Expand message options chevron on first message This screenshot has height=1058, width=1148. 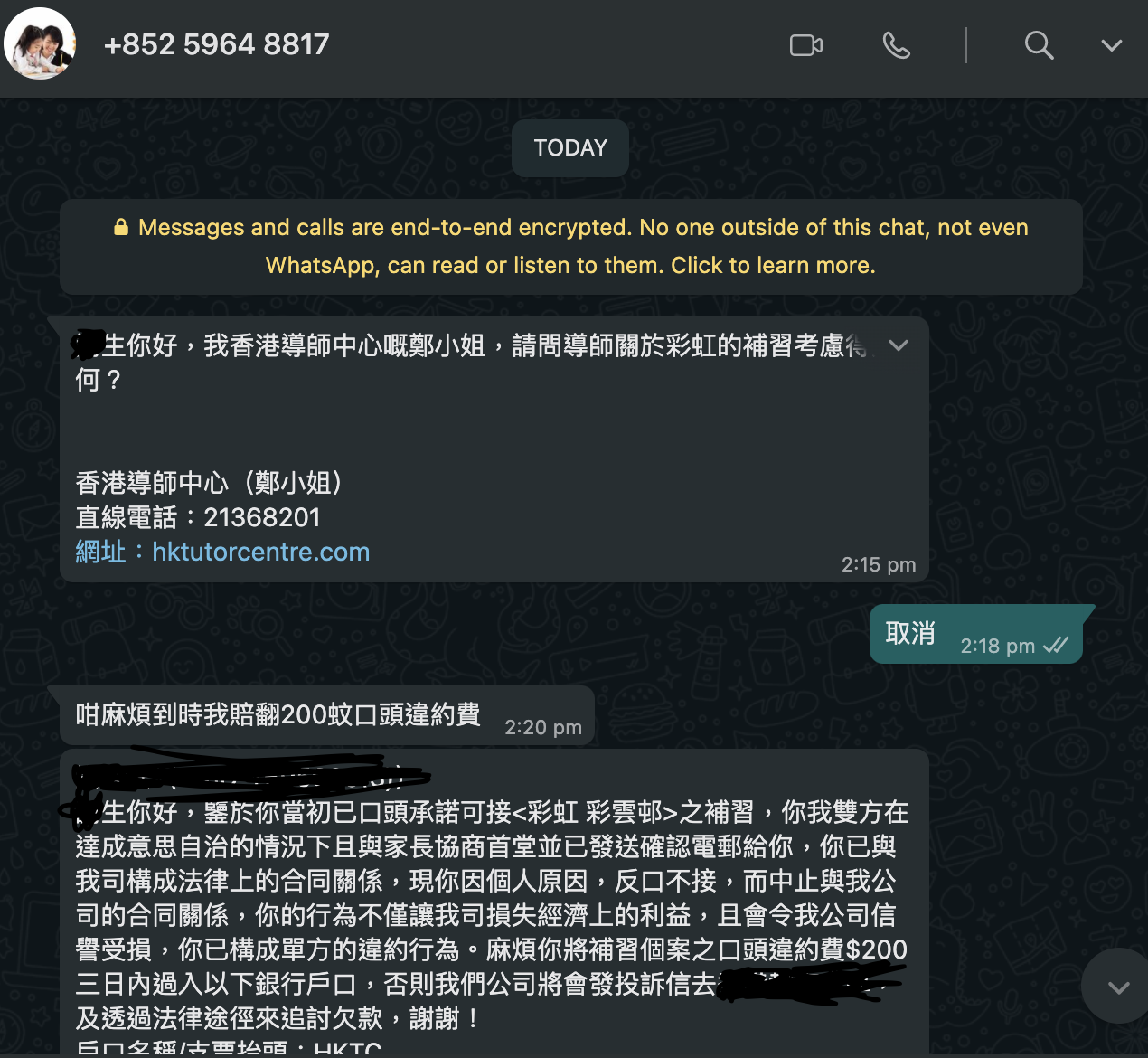[x=898, y=345]
